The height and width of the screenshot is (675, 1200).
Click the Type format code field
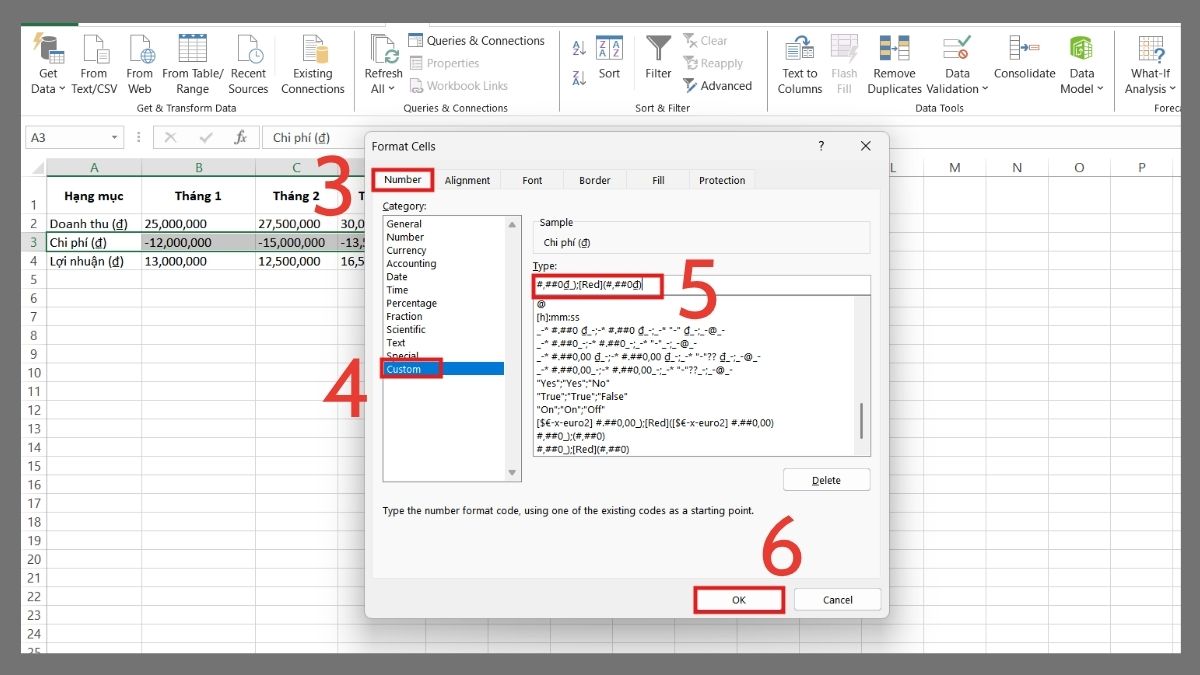tap(701, 285)
